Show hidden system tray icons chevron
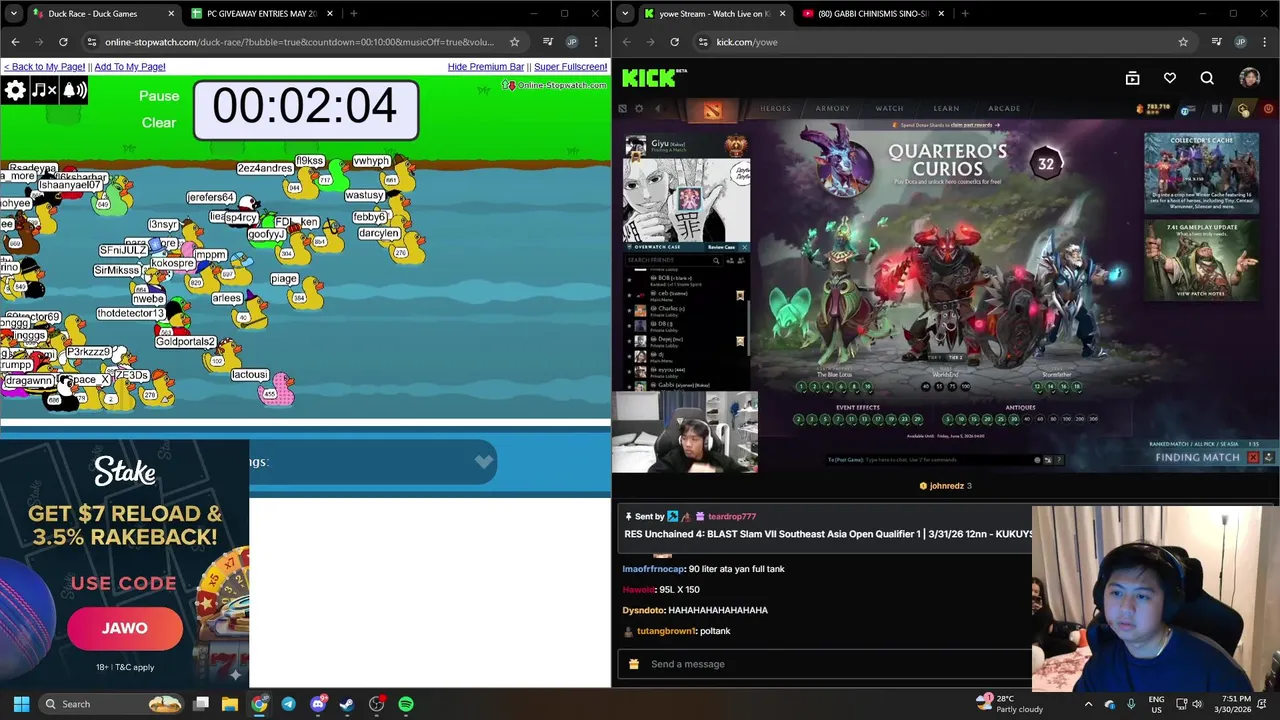 (x=1088, y=704)
